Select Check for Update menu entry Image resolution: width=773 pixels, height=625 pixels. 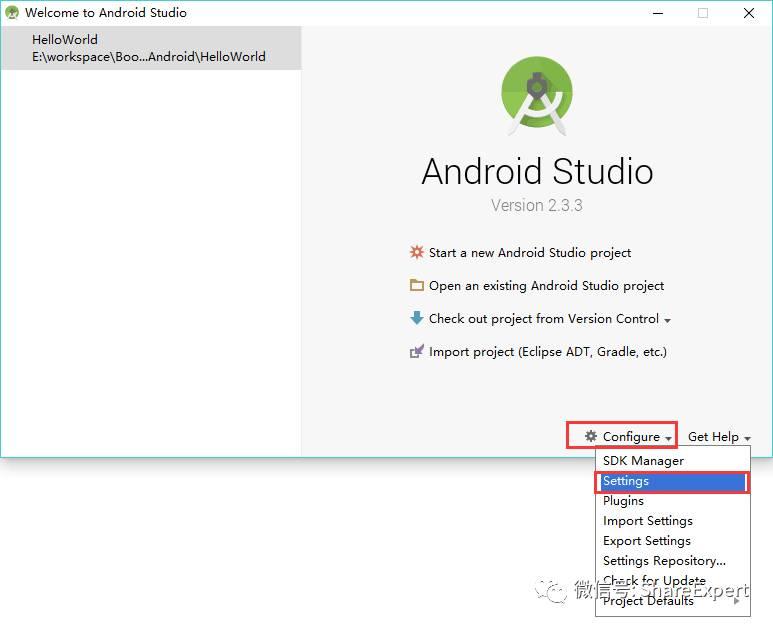673,581
